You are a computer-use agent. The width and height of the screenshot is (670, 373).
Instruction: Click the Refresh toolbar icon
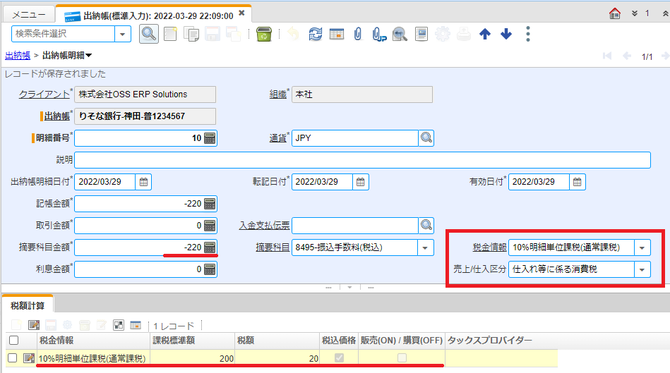315,34
